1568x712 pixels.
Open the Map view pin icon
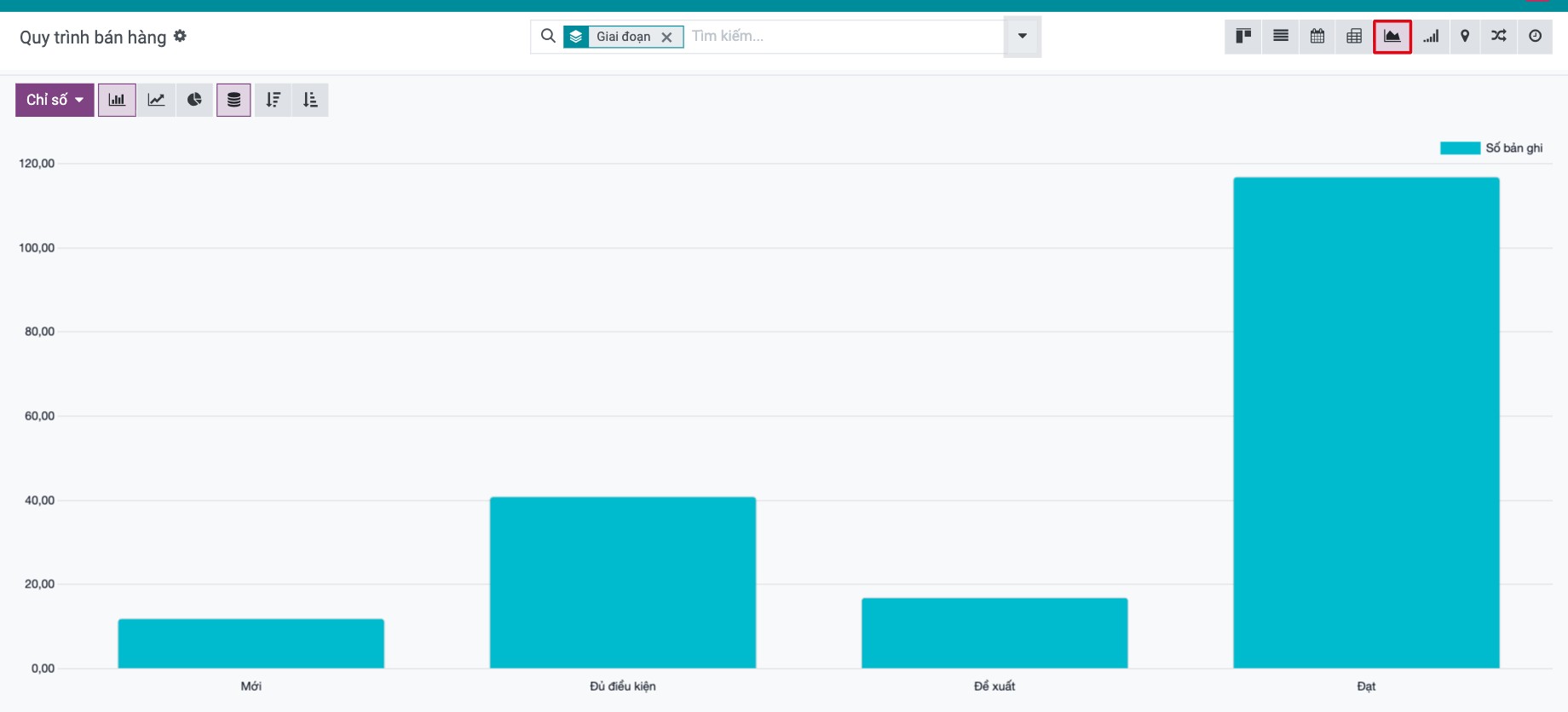pyautogui.click(x=1465, y=37)
